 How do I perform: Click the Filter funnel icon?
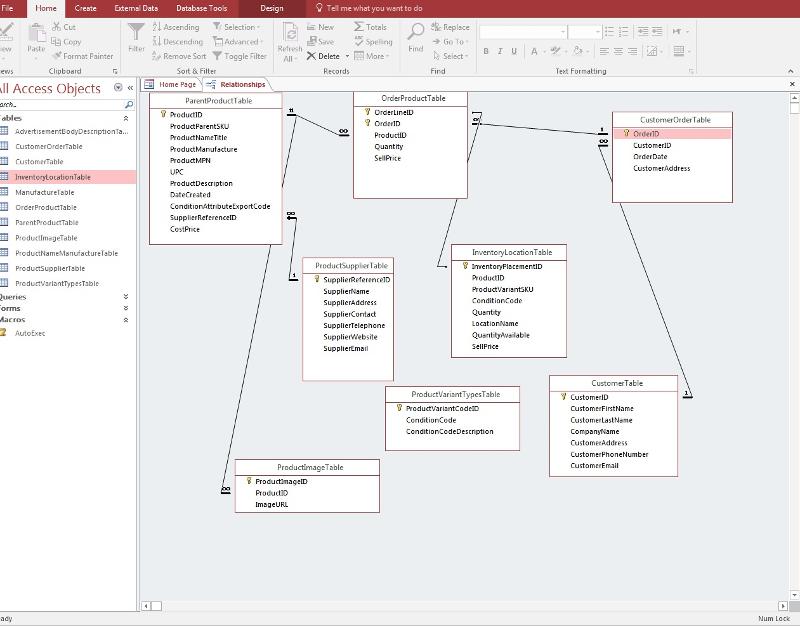[136, 33]
